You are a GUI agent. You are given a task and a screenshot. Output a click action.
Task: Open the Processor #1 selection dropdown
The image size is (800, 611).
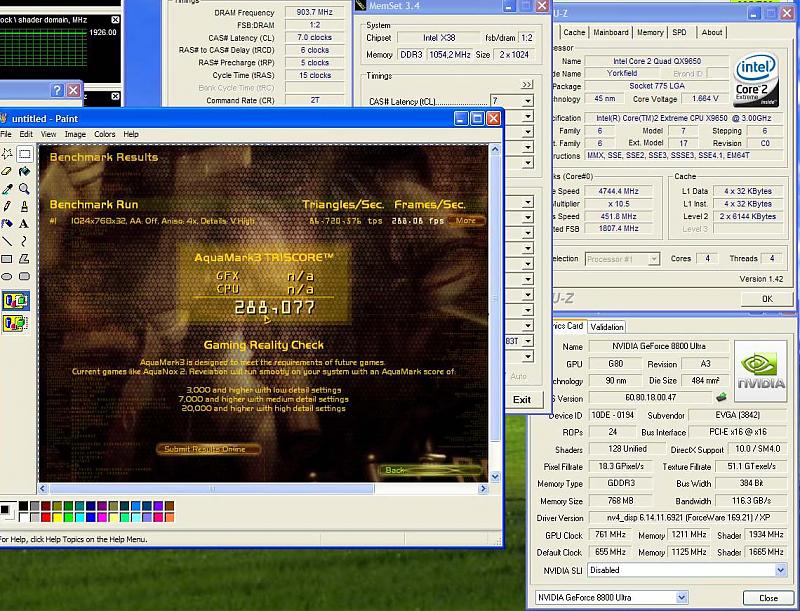654,259
